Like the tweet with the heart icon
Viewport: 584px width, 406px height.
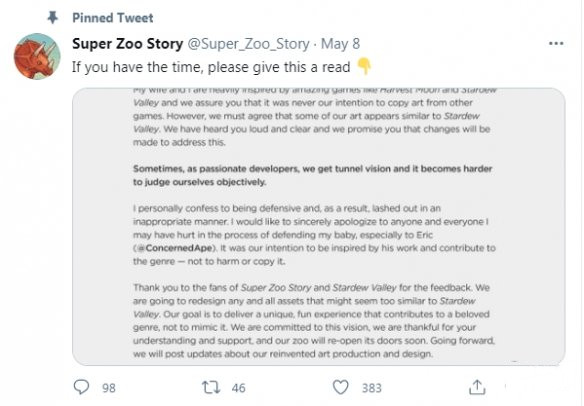coord(340,387)
